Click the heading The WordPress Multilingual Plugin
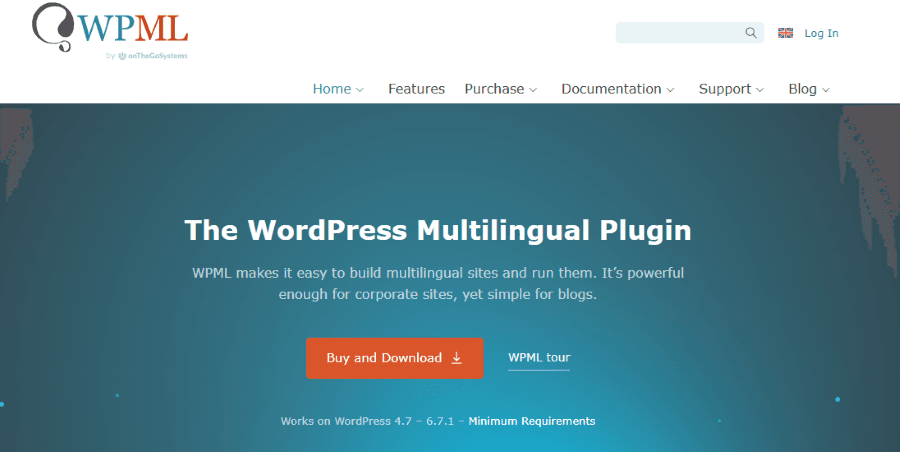 click(x=438, y=230)
